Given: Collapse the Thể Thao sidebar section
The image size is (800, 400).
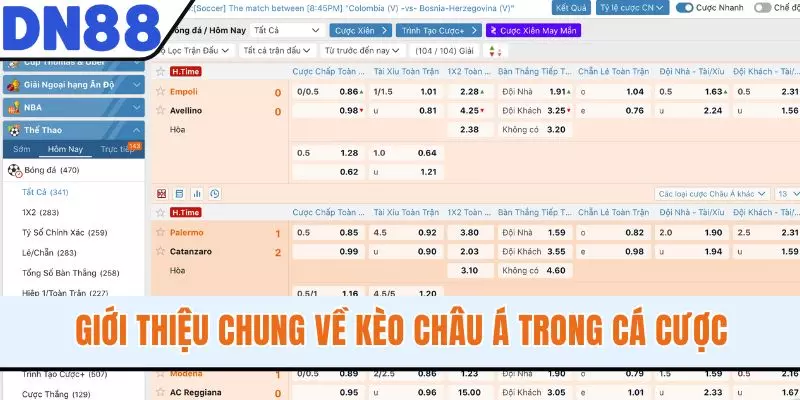Looking at the screenshot, I should click(74, 130).
